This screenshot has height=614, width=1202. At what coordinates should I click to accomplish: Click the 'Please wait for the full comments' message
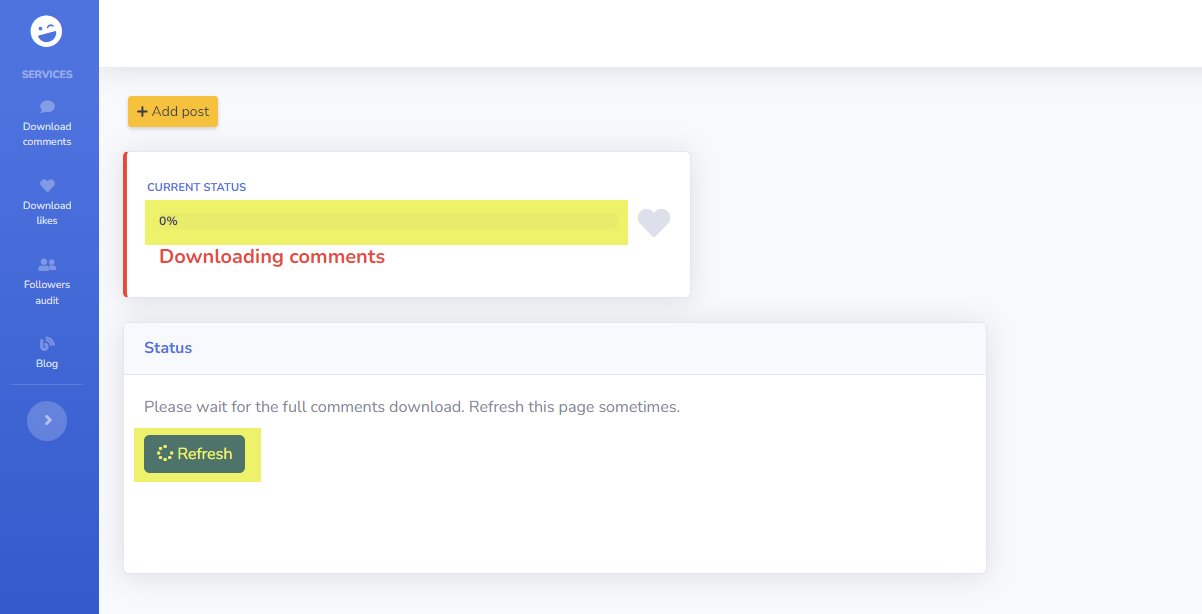pyautogui.click(x=411, y=407)
